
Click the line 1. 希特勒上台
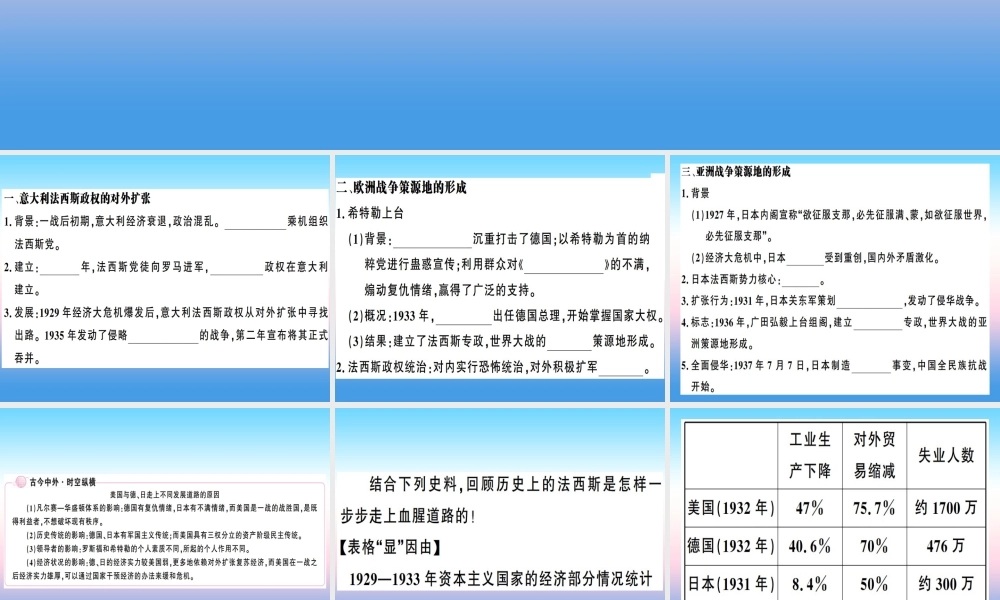(371, 214)
